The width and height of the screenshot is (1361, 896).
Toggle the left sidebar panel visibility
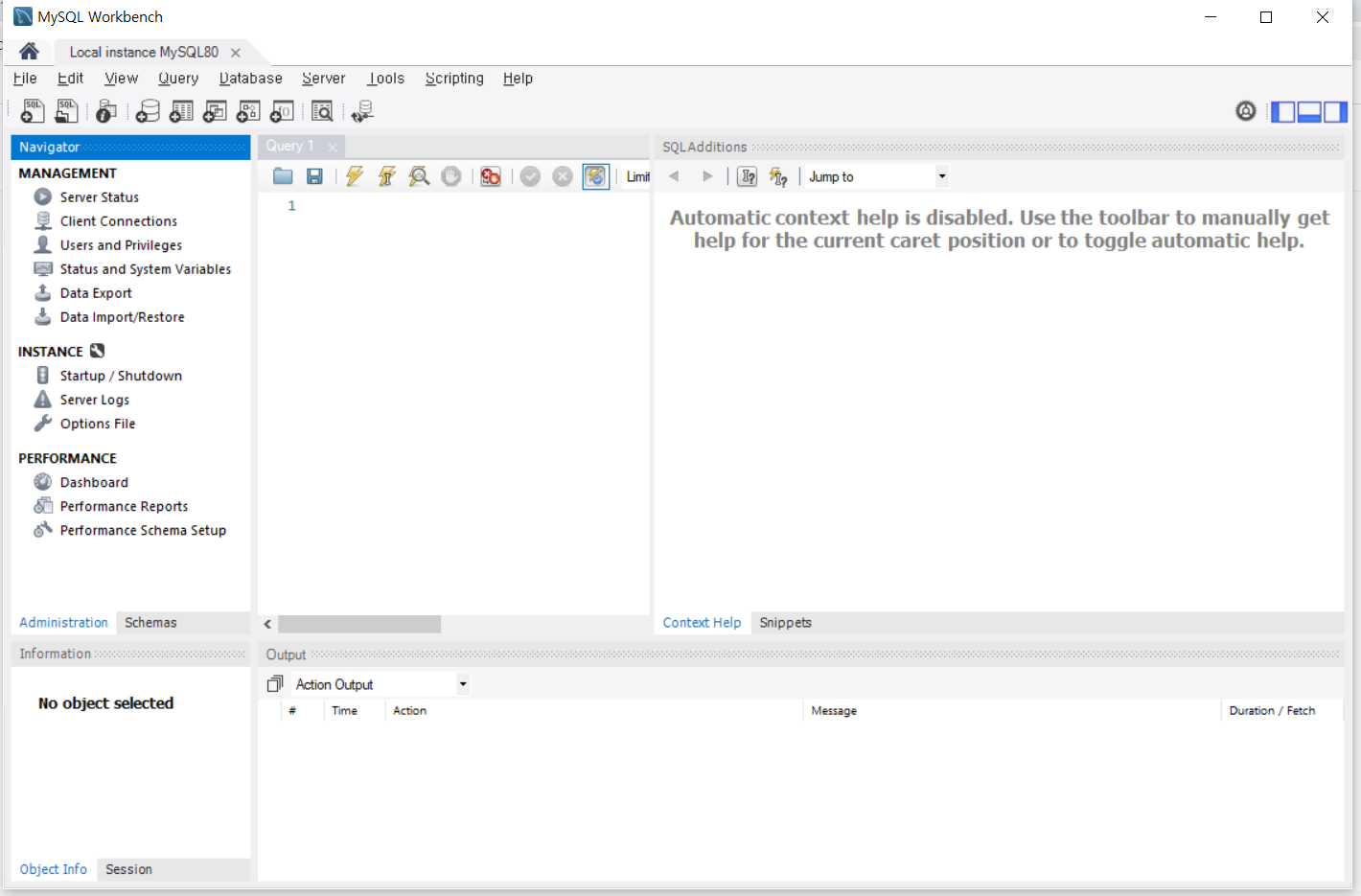pos(1283,111)
